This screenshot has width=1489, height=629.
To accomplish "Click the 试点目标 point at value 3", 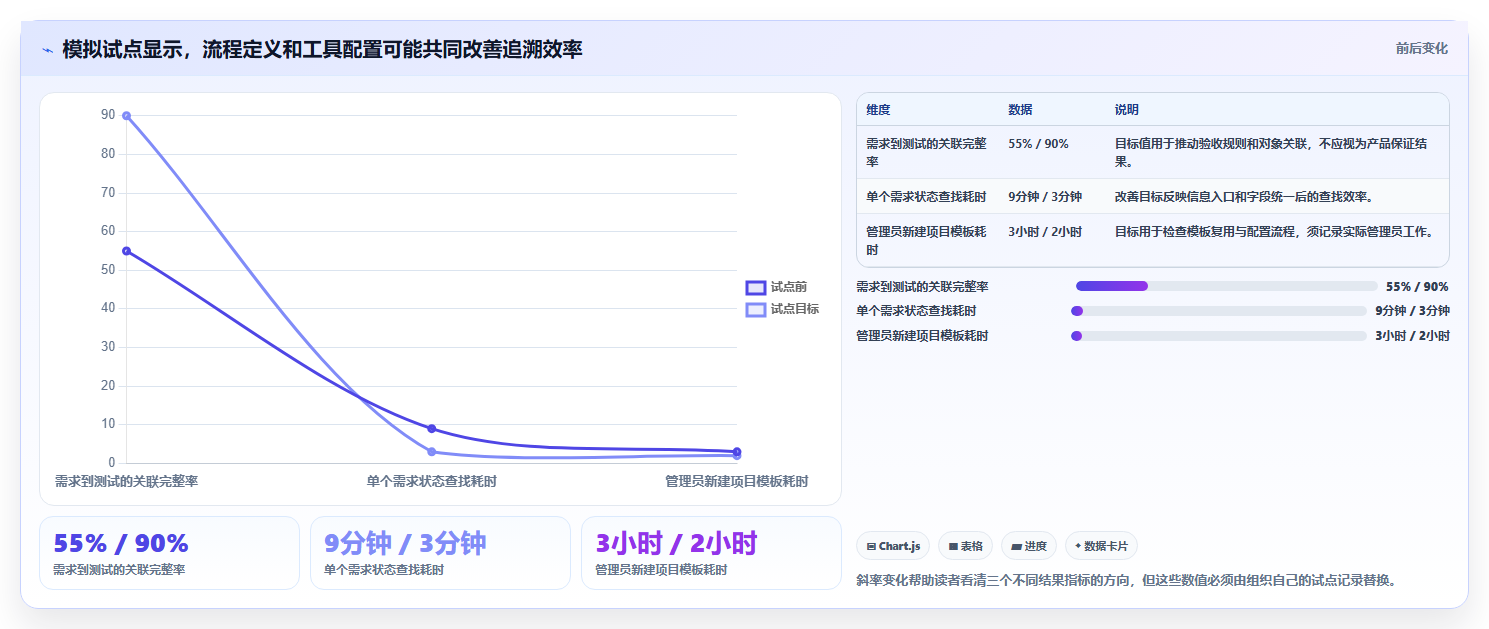I will [x=431, y=452].
